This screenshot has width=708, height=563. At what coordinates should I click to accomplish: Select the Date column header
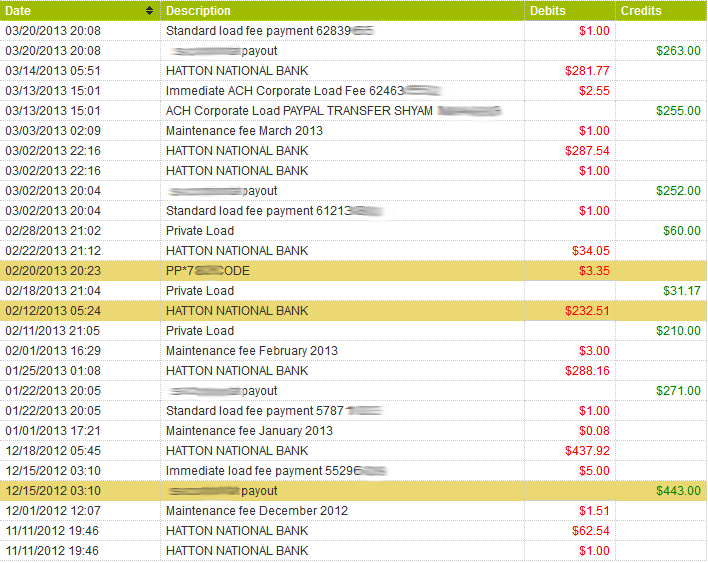pos(80,10)
